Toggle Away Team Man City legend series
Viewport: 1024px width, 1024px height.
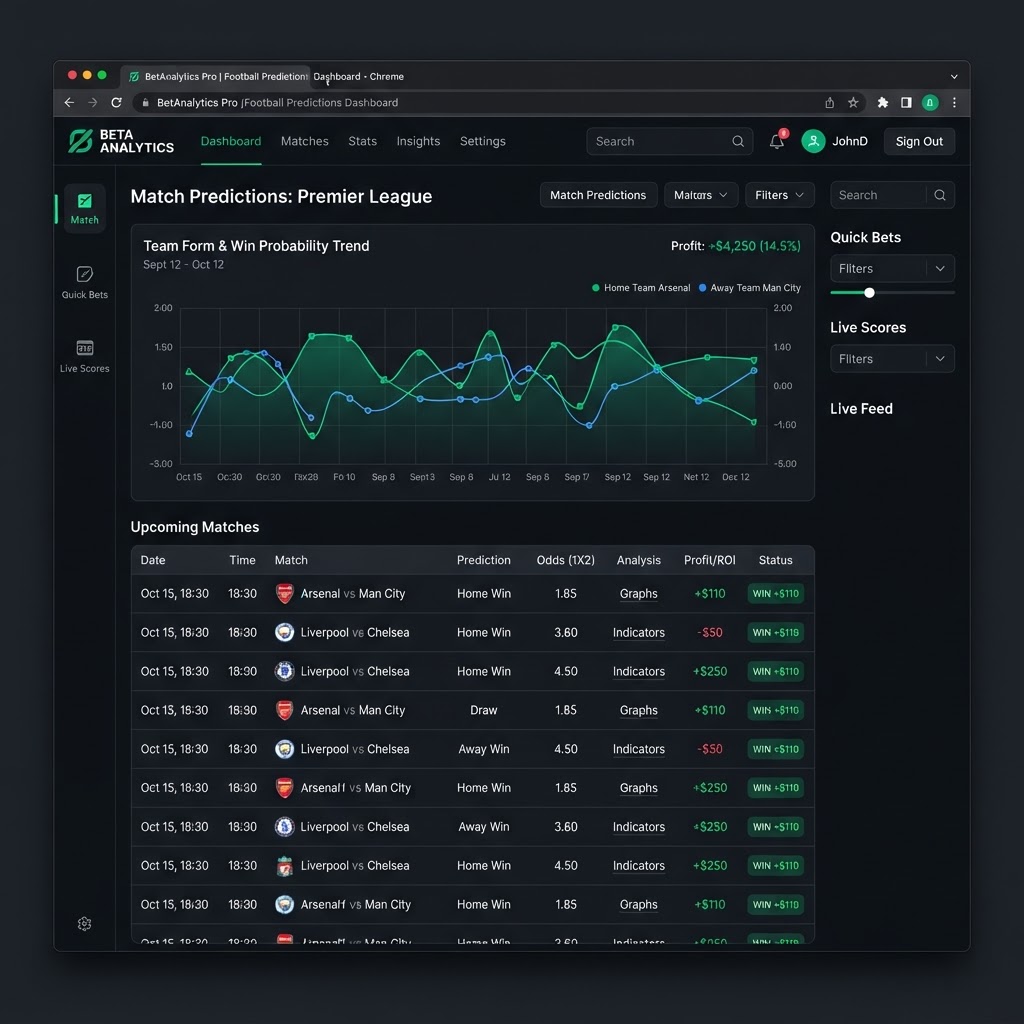click(749, 287)
